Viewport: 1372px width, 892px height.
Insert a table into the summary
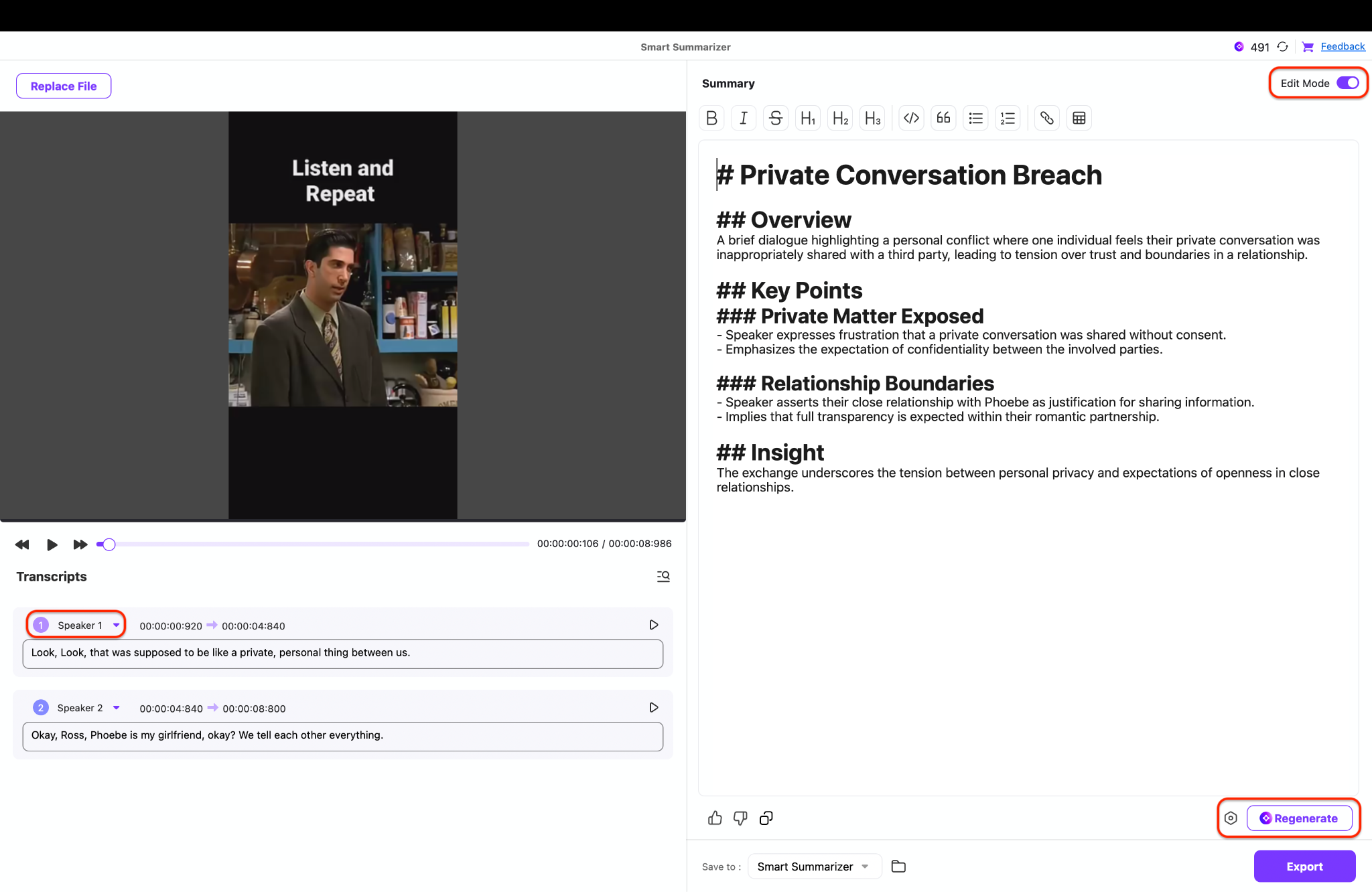point(1079,117)
